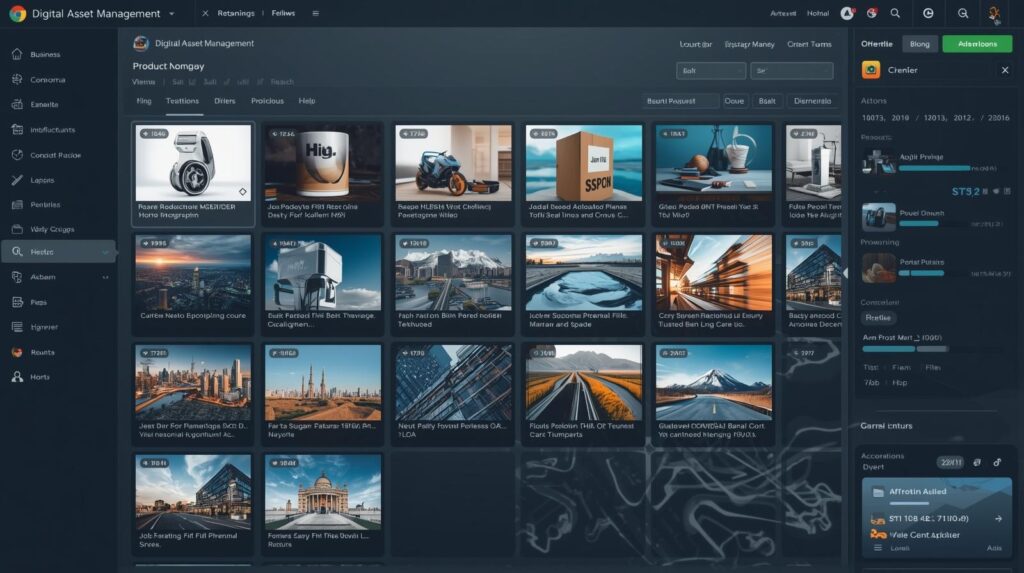Click folder icon beside Wety Criggs
Image resolution: width=1024 pixels, height=573 pixels.
17,229
